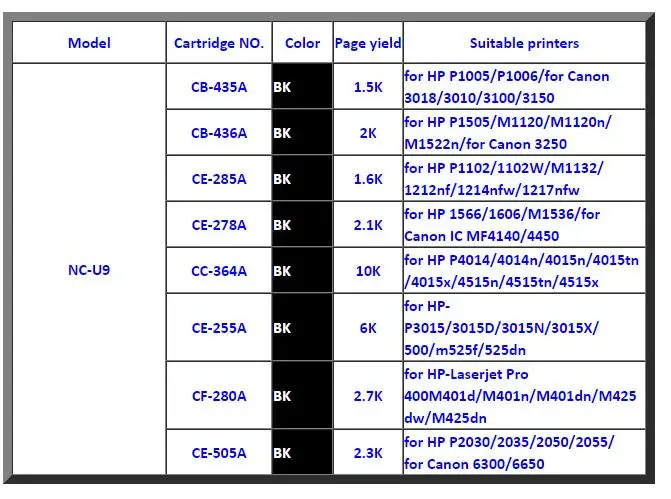Viewport: 671px width, 499px height.
Task: Select cartridge number CE-505A
Action: tap(219, 453)
